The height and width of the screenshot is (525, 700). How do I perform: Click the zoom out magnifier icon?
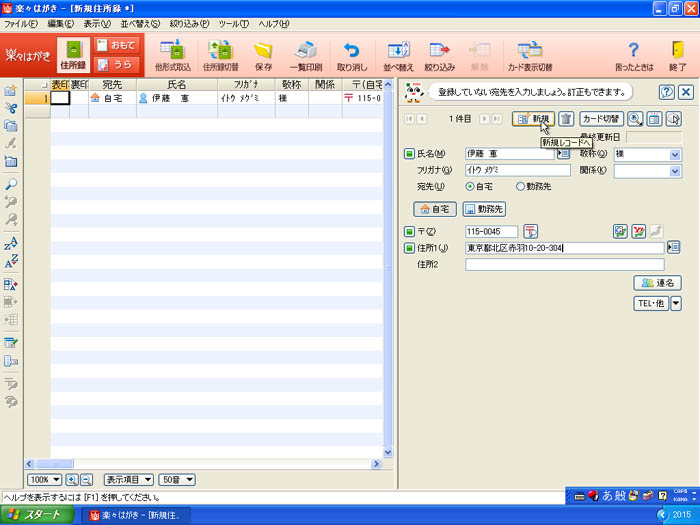pyautogui.click(x=86, y=480)
